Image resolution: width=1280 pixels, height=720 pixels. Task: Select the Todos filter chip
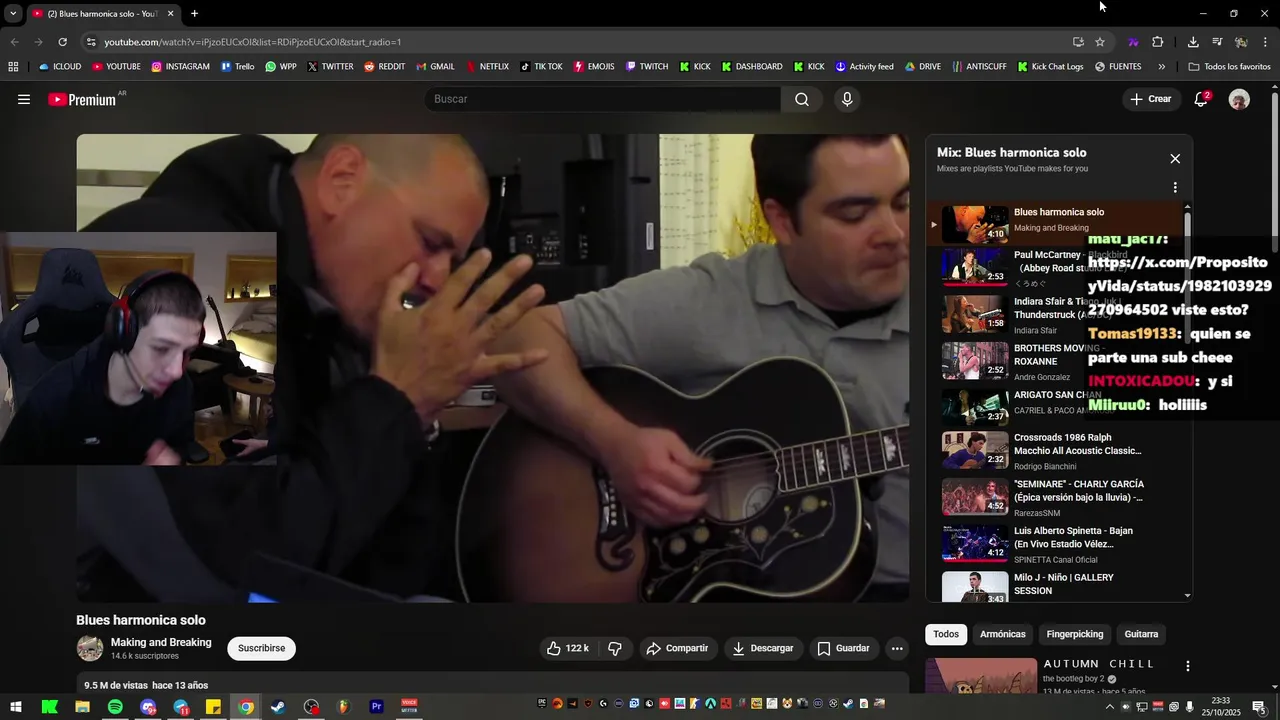click(x=946, y=634)
